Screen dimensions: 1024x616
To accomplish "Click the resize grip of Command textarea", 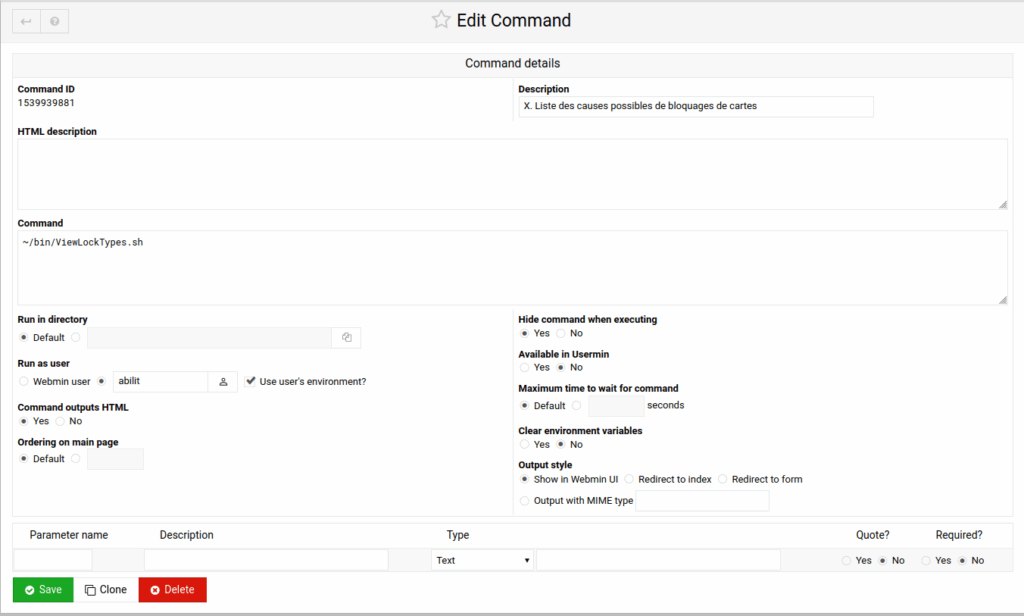I will point(1002,300).
